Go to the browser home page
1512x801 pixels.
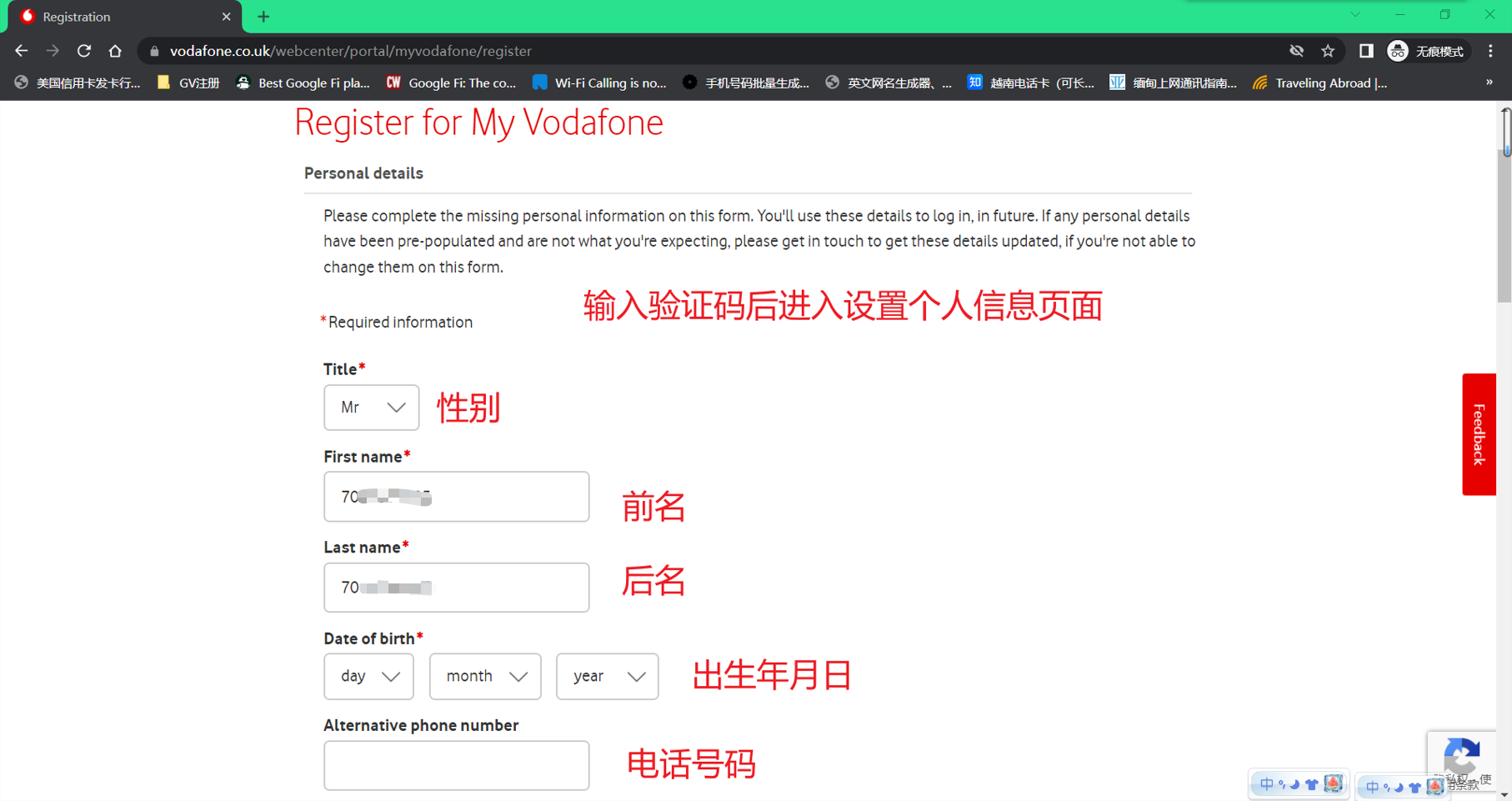115,51
